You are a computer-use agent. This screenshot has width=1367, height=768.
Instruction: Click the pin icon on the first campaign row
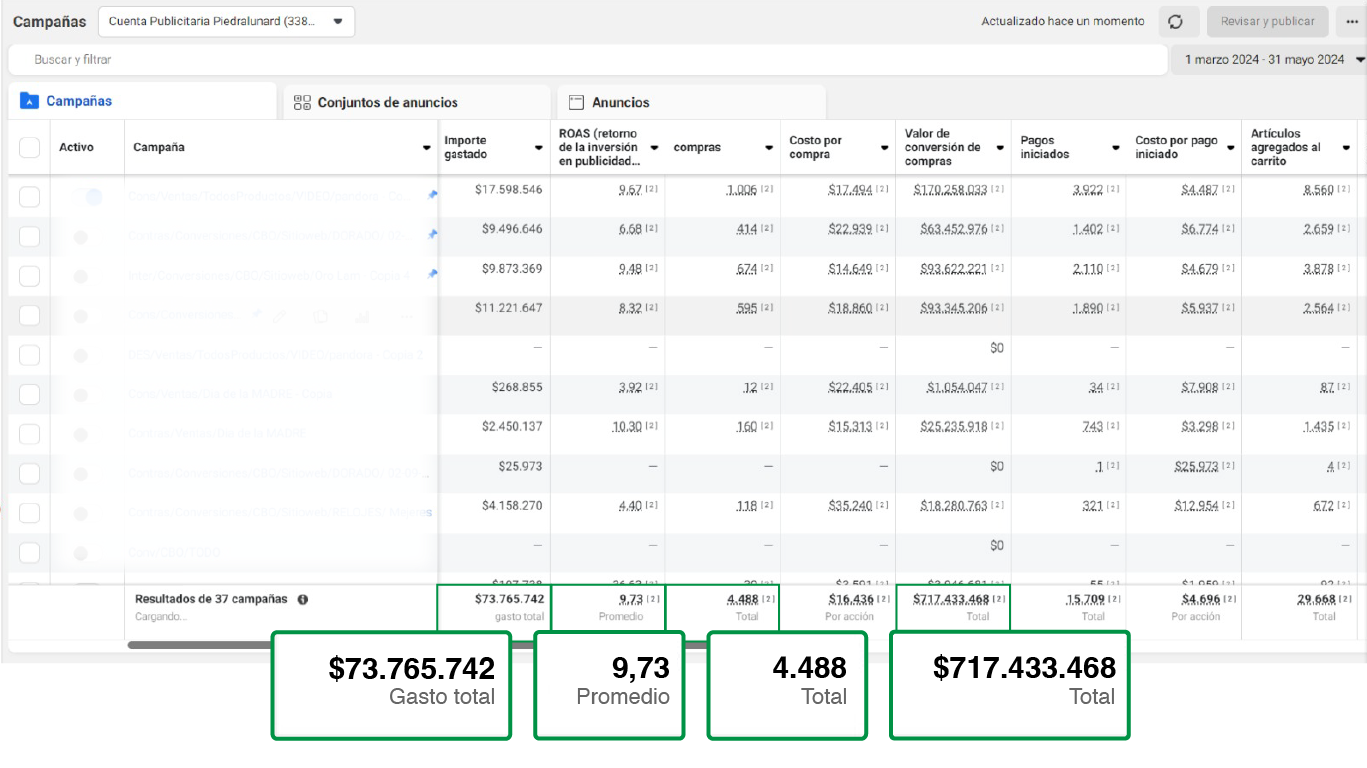pos(432,196)
